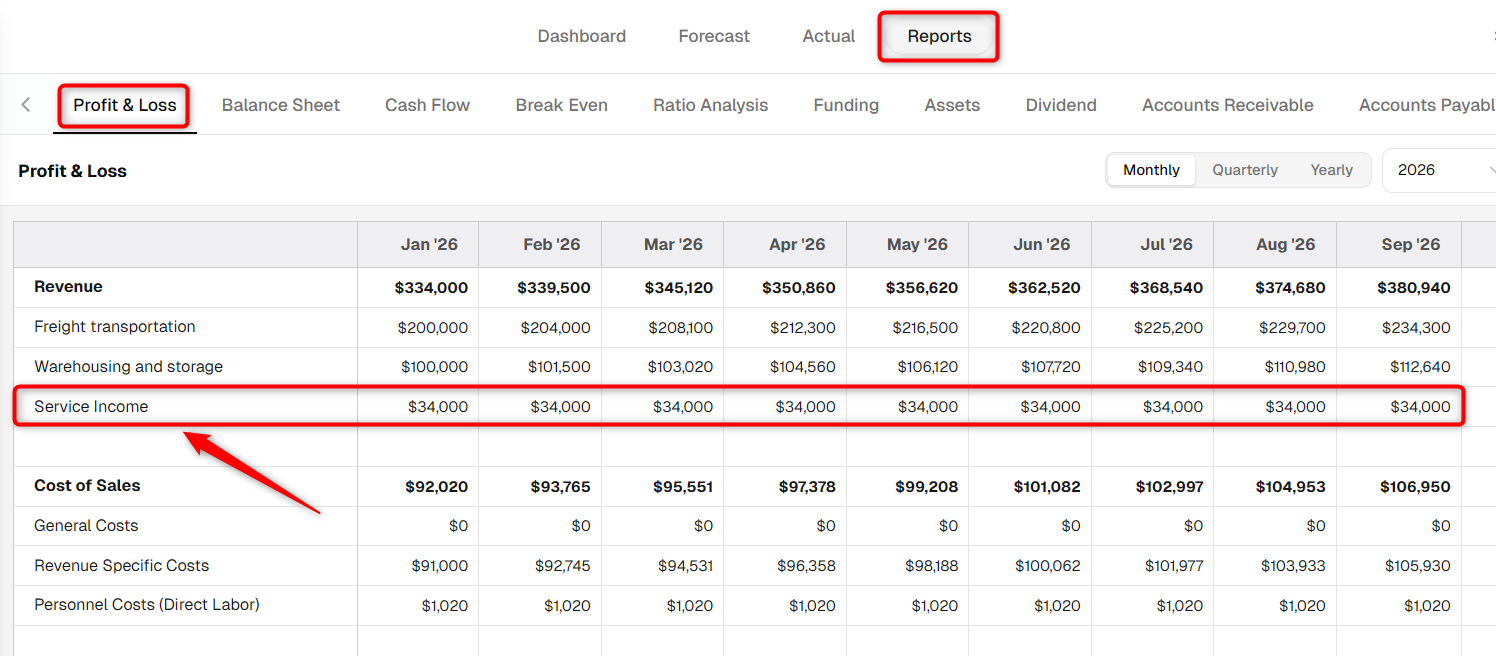1496x656 pixels.
Task: Open the Balance Sheet report
Action: 281,105
